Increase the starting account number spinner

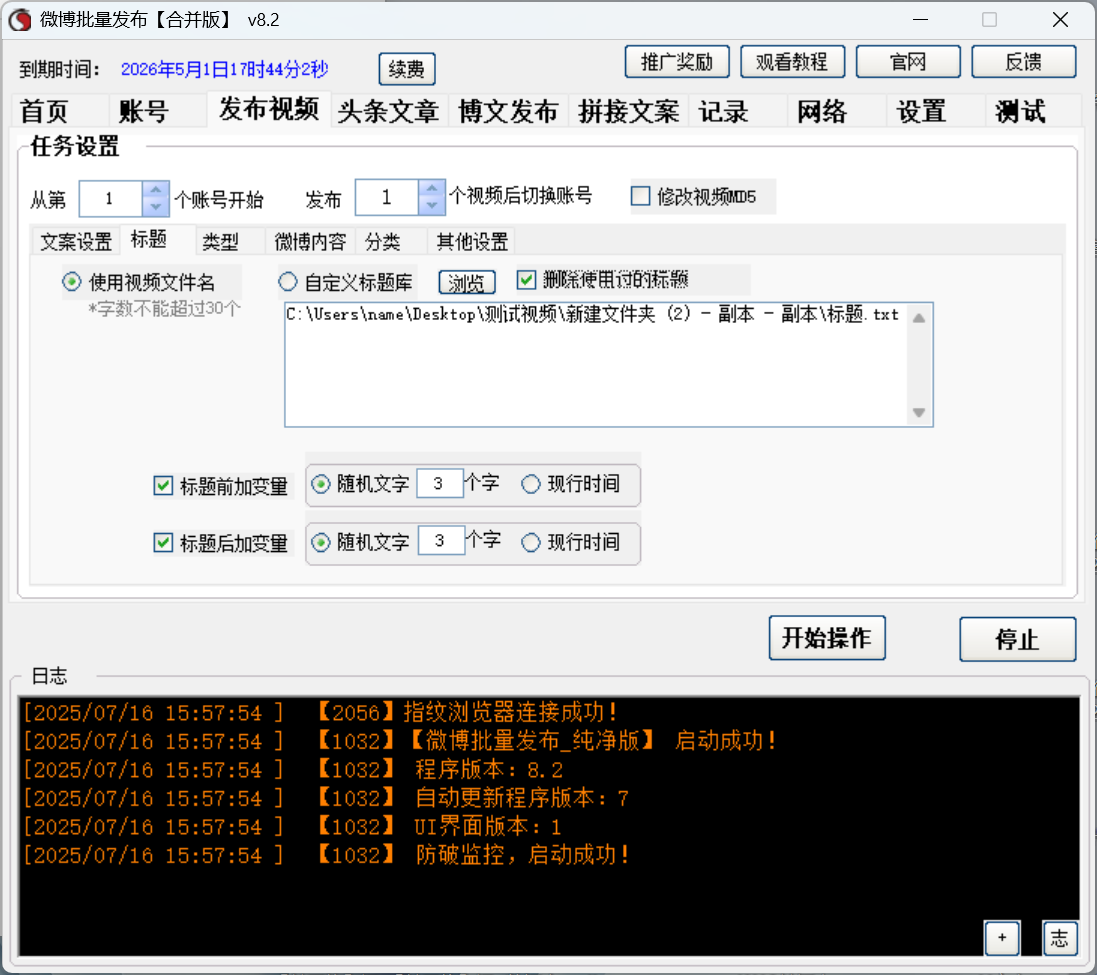(155, 190)
